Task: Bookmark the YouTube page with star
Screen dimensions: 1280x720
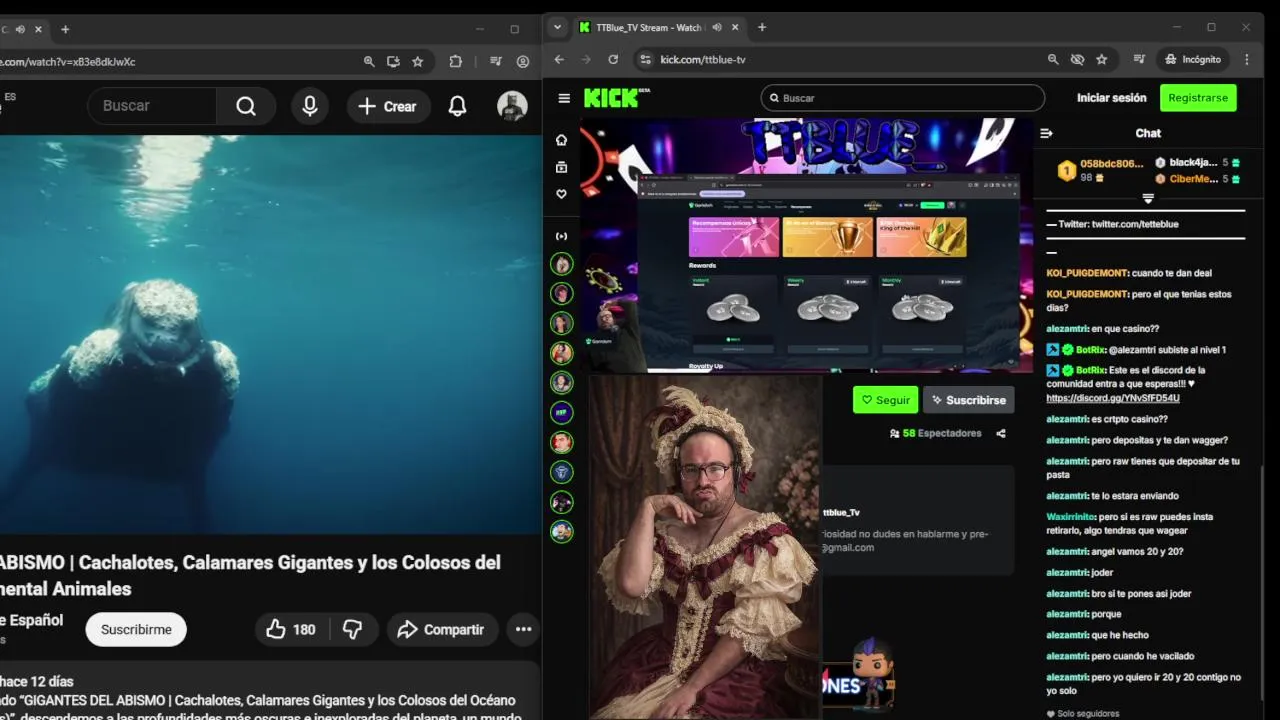Action: tap(418, 61)
